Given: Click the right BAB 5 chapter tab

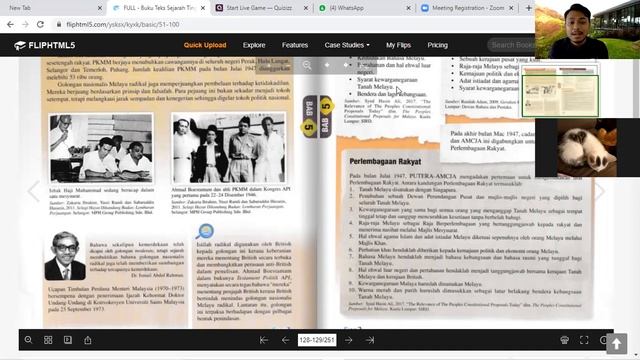Looking at the screenshot, I should point(325,116).
